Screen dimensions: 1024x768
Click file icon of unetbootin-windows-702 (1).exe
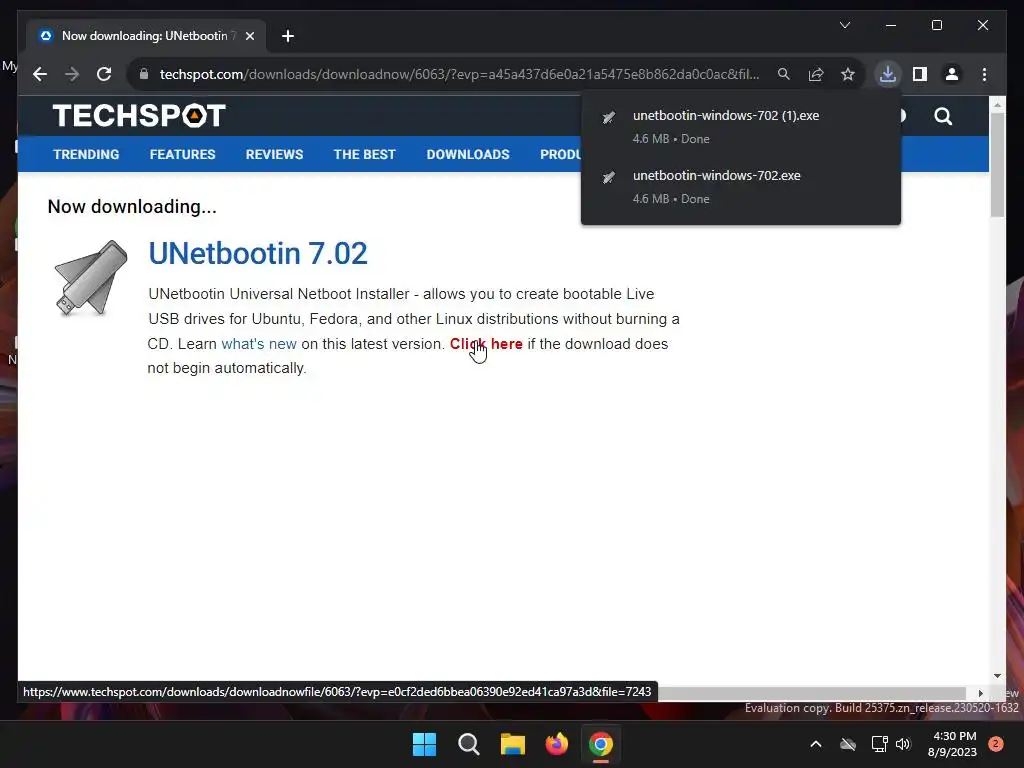tap(609, 117)
